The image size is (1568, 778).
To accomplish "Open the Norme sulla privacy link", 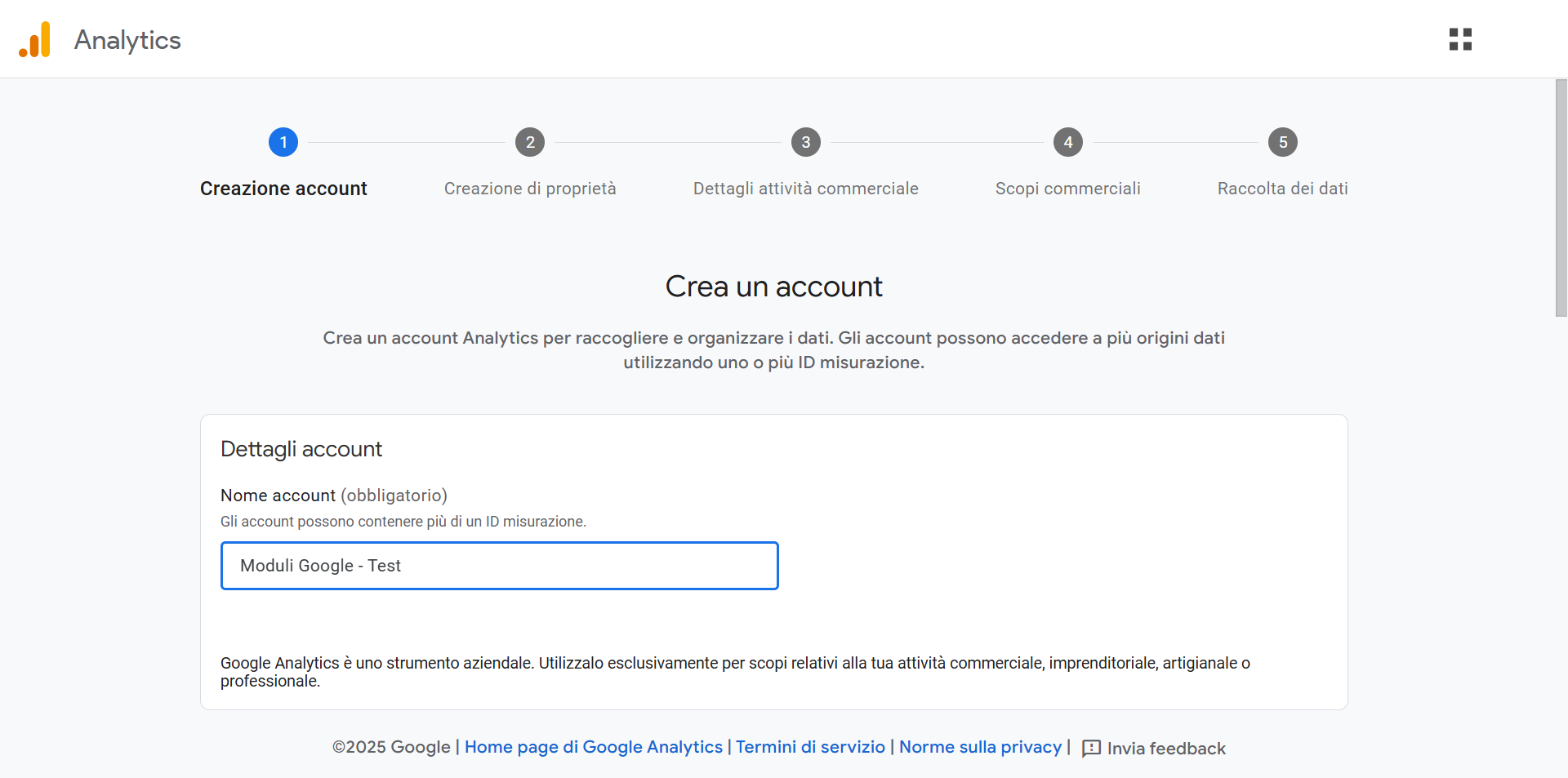I will (980, 747).
